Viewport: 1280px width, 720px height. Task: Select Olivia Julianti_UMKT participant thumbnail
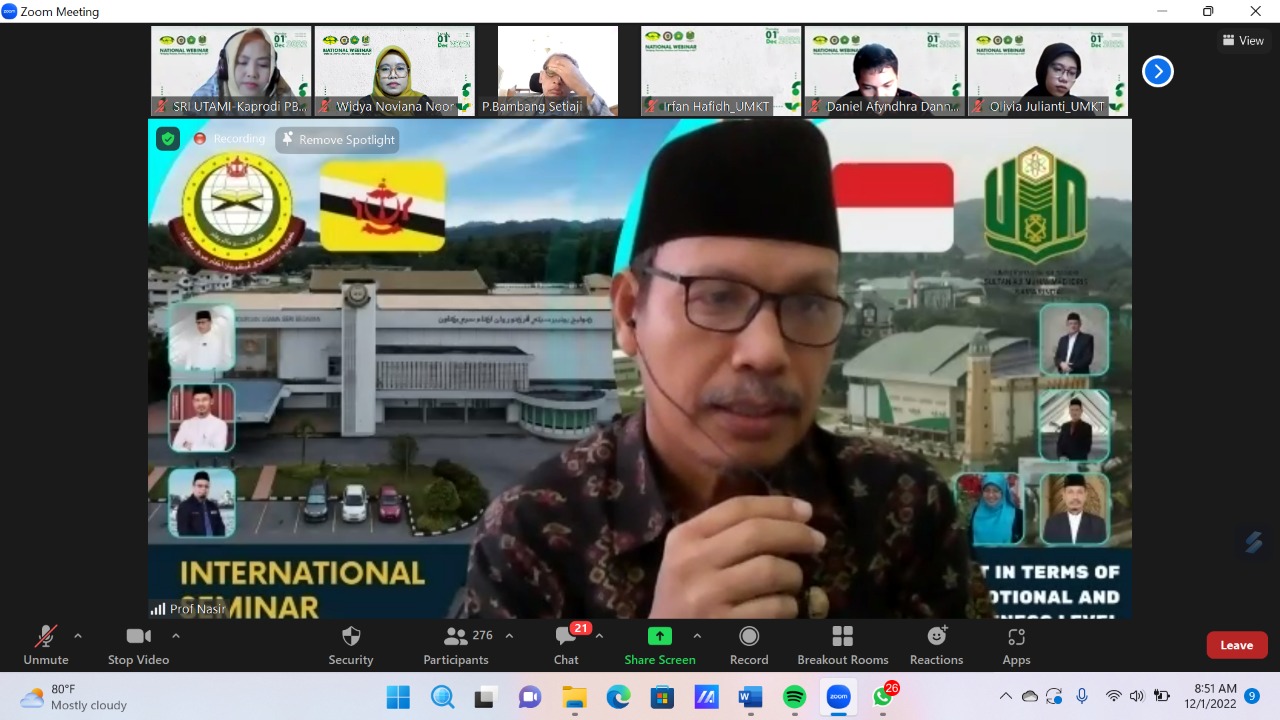coord(1048,71)
